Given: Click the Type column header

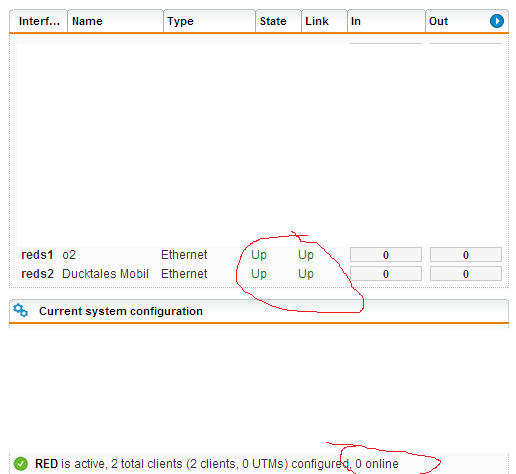Looking at the screenshot, I should 209,21.
